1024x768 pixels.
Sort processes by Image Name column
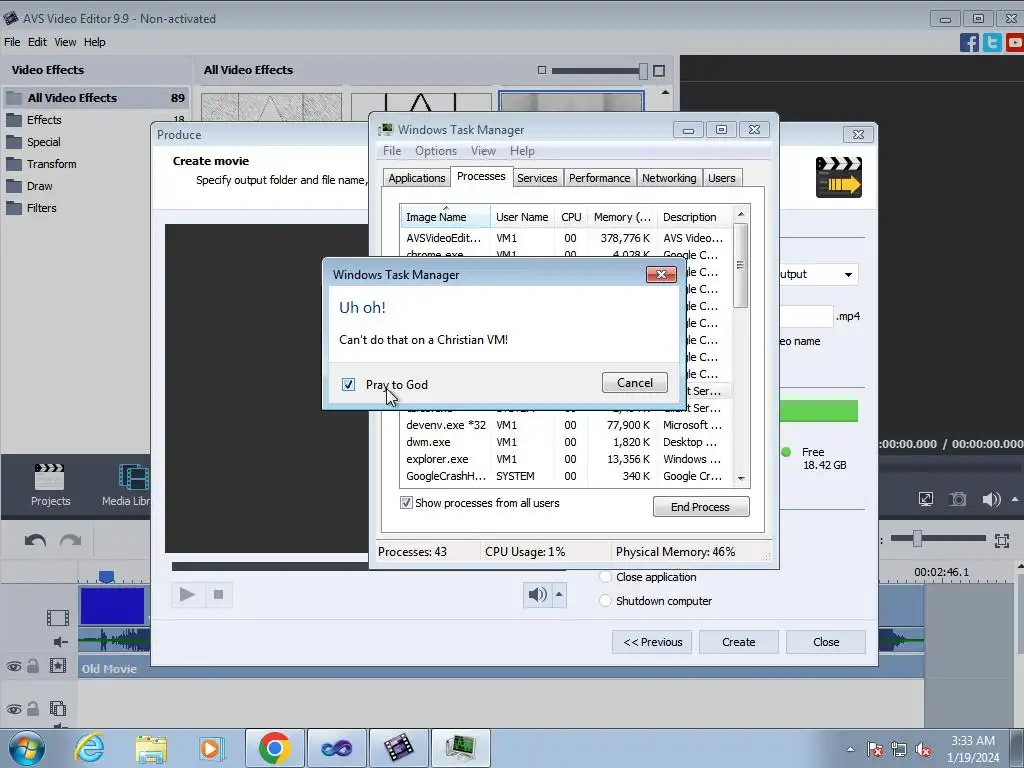click(x=445, y=217)
